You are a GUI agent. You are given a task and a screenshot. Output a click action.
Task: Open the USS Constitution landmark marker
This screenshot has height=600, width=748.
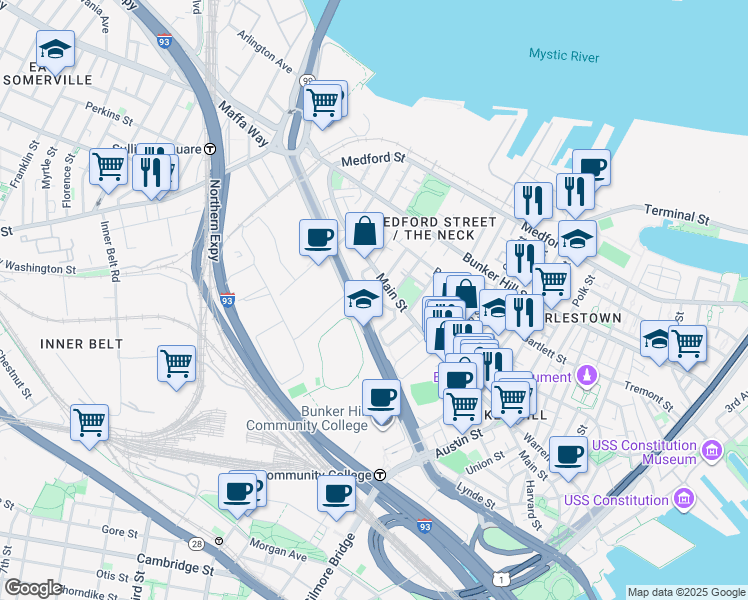point(684,499)
